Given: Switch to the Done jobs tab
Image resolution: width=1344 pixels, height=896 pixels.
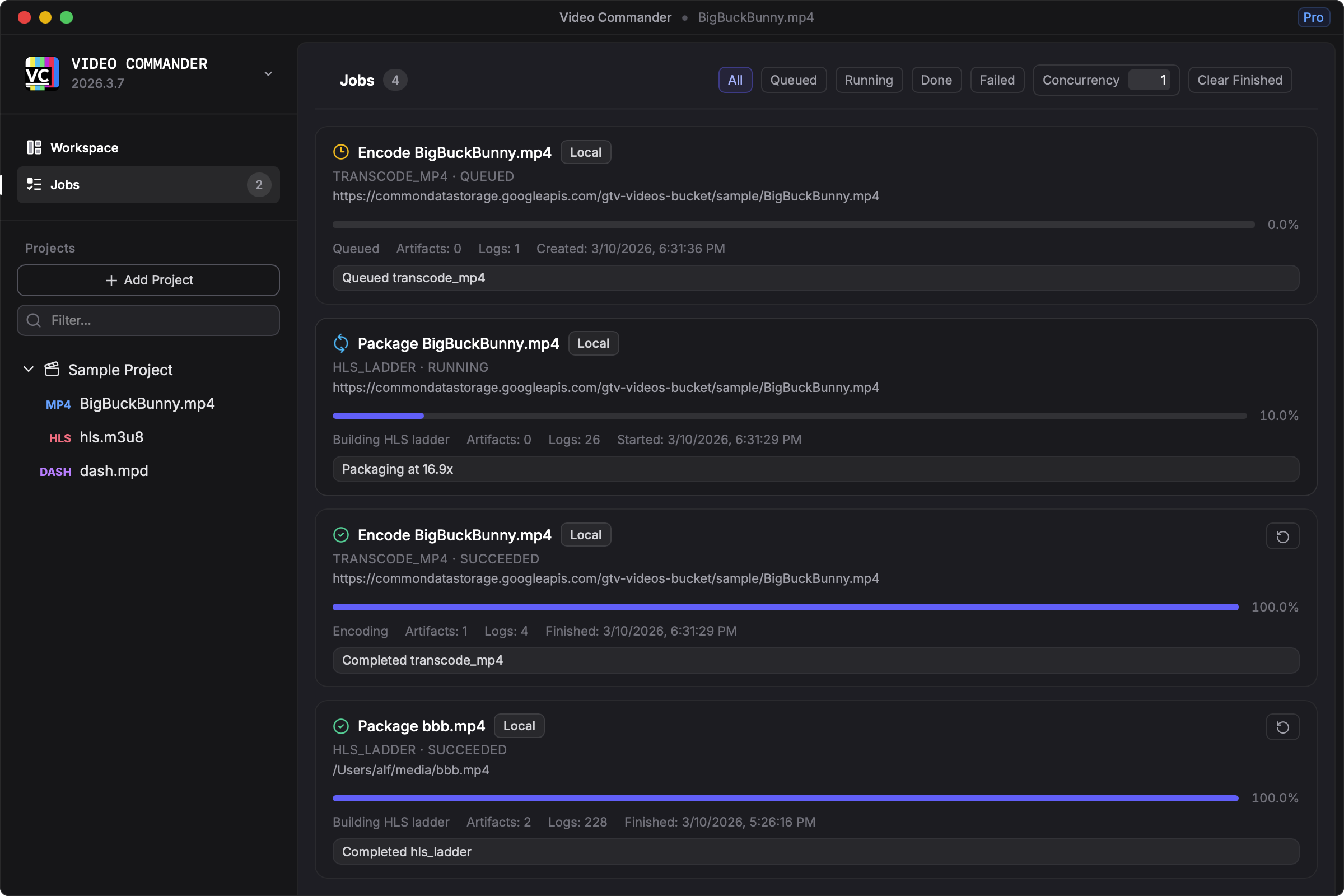Looking at the screenshot, I should coord(936,80).
